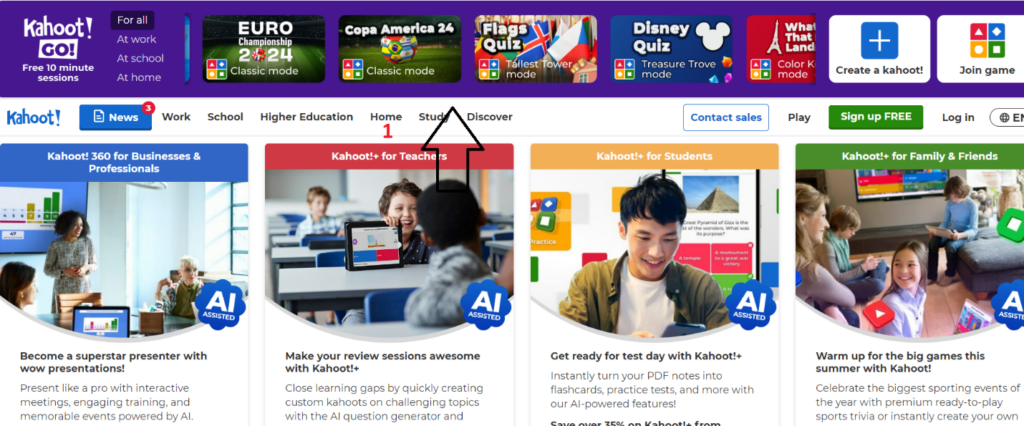The image size is (1024, 426).
Task: Click the Join game shapes icon
Action: [987, 41]
